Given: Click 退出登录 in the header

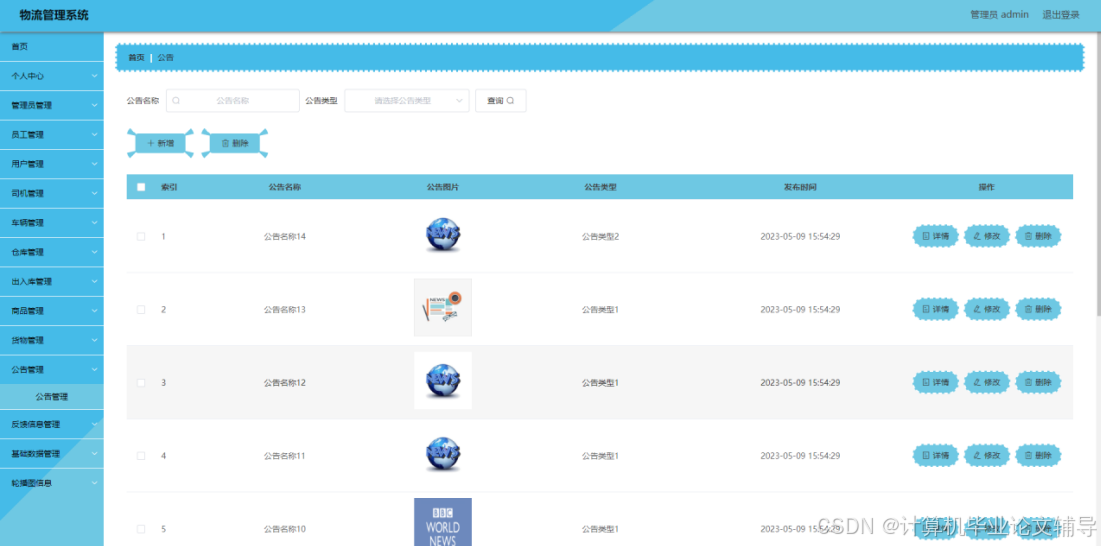Looking at the screenshot, I should (x=1061, y=15).
